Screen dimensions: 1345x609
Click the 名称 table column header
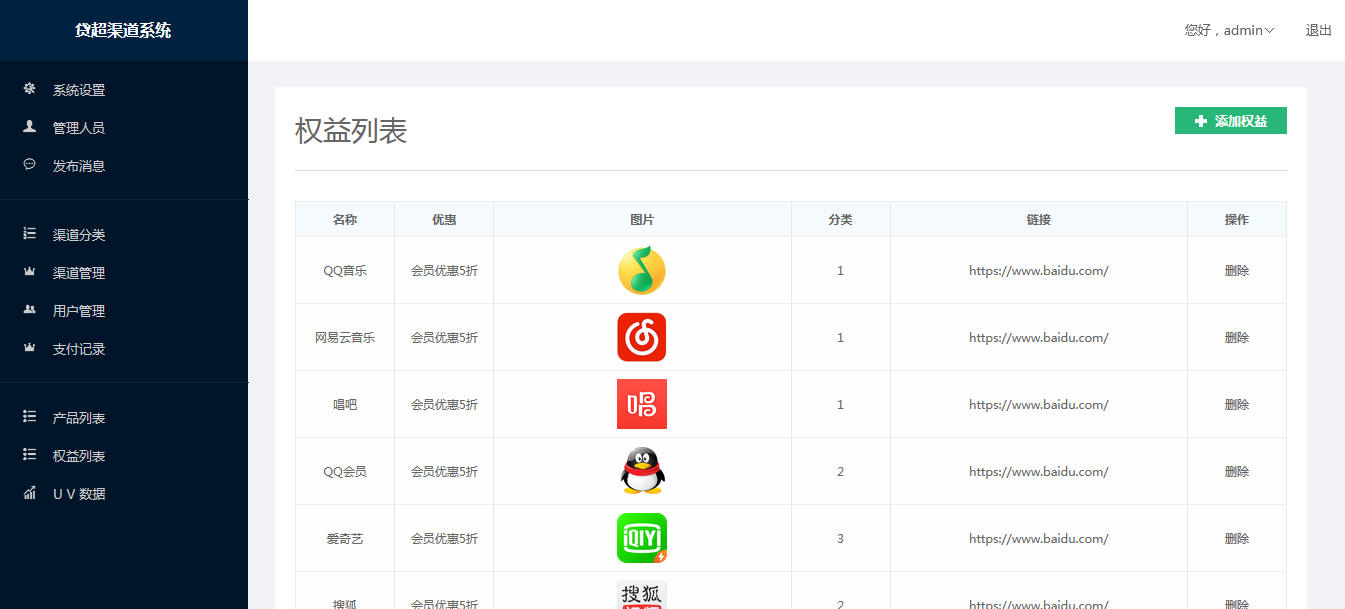click(344, 219)
